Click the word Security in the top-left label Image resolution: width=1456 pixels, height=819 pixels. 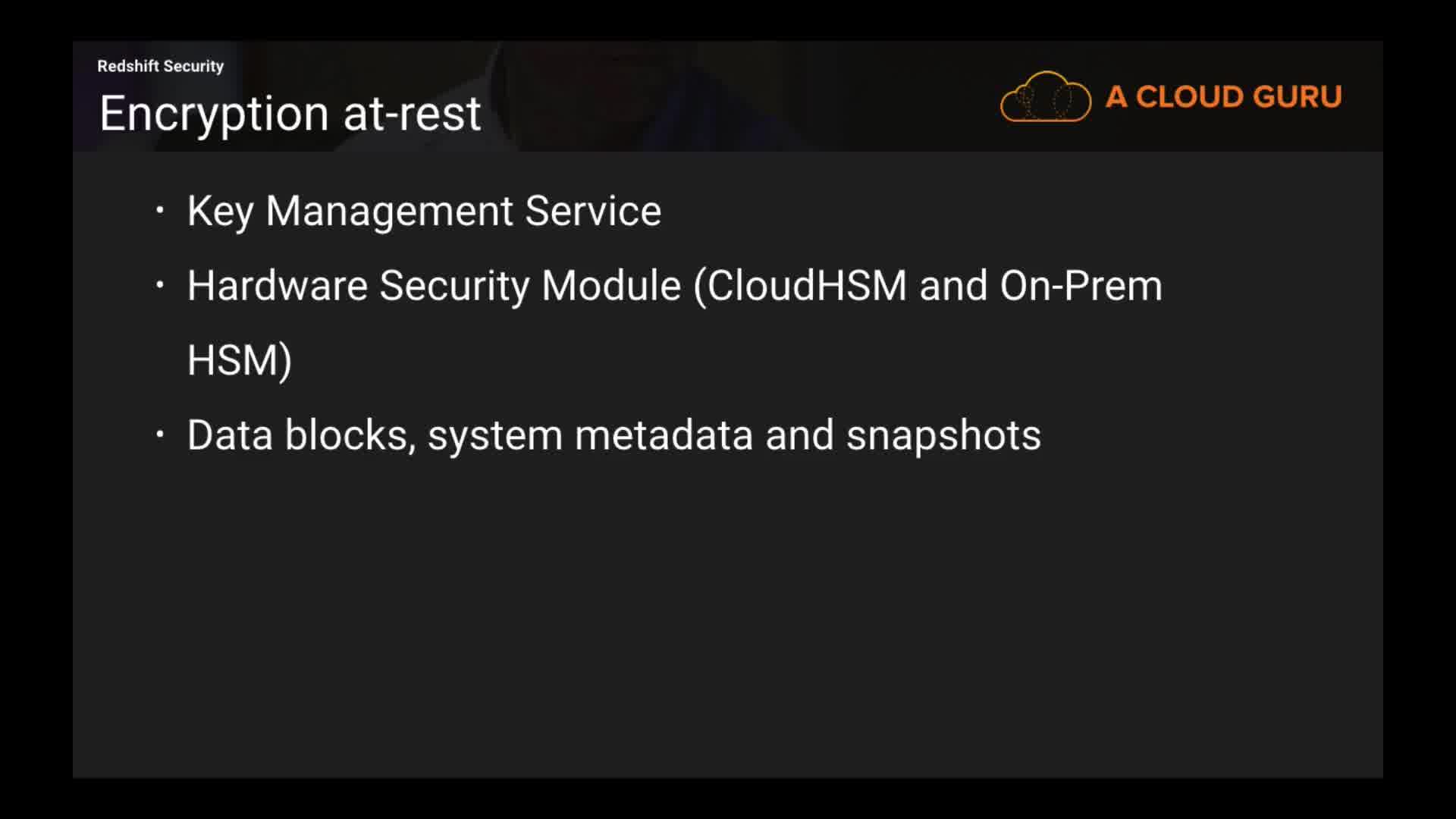pos(193,66)
